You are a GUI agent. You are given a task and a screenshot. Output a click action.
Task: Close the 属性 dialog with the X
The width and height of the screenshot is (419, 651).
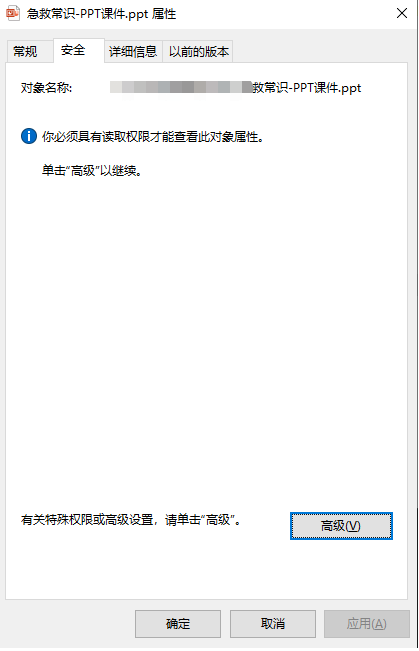point(402,13)
